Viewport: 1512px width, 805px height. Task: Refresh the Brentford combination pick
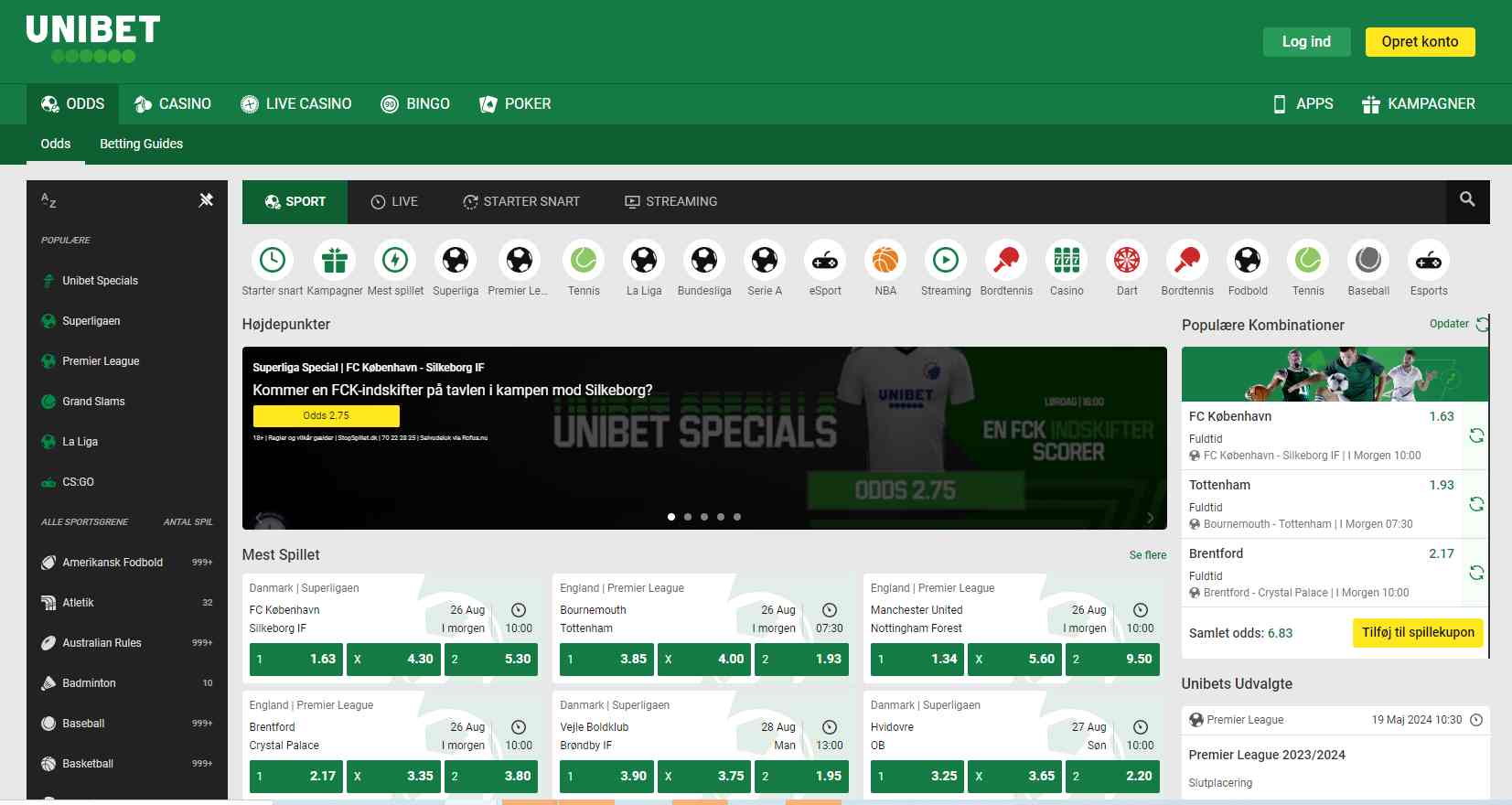click(x=1476, y=573)
